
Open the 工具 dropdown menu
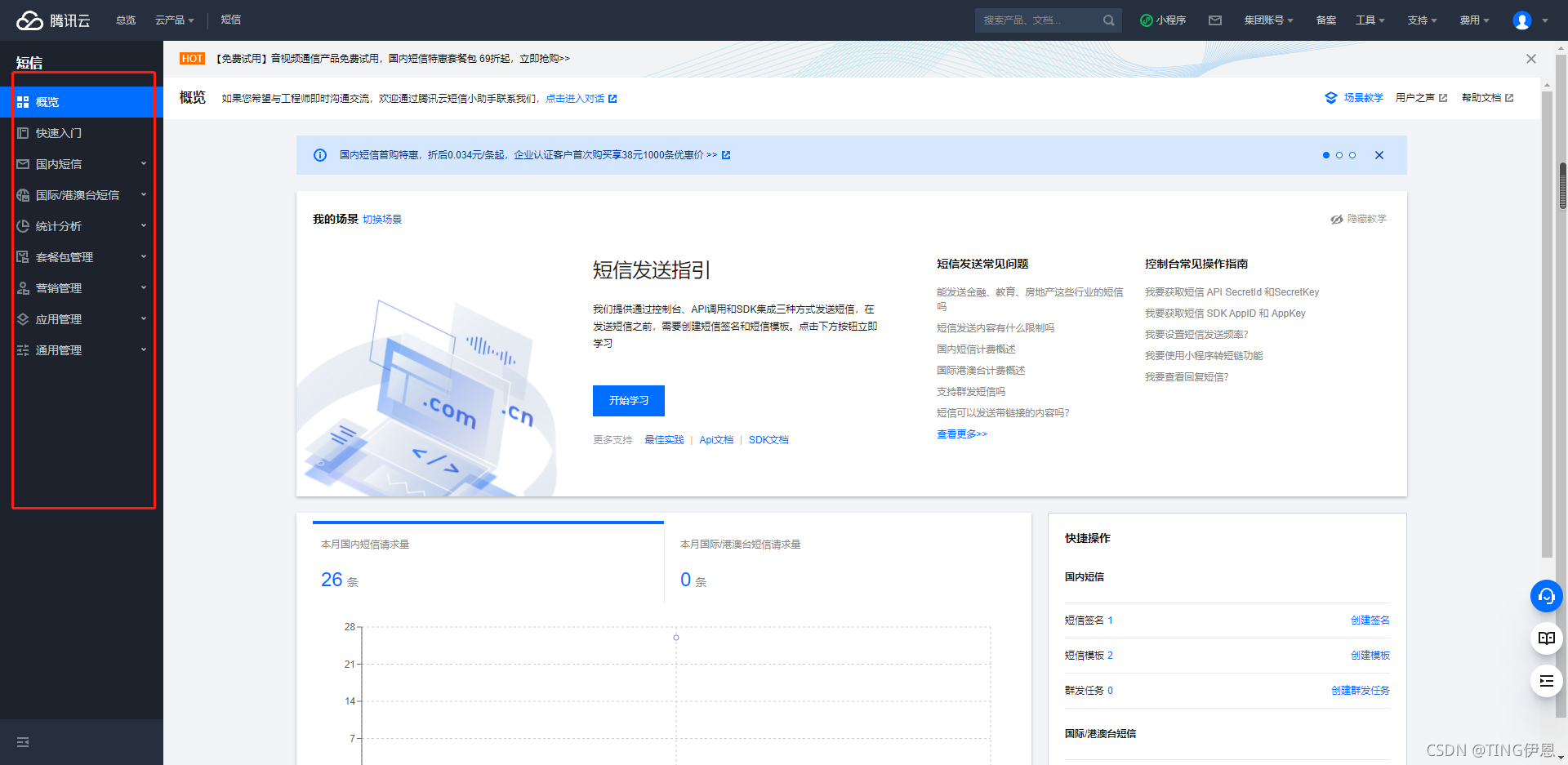pos(1370,20)
